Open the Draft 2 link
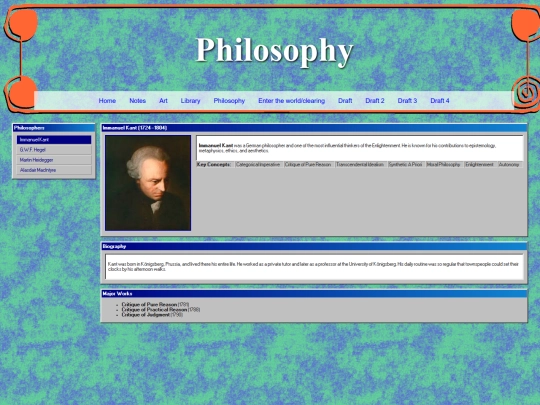This screenshot has width=540, height=405. pyautogui.click(x=375, y=101)
